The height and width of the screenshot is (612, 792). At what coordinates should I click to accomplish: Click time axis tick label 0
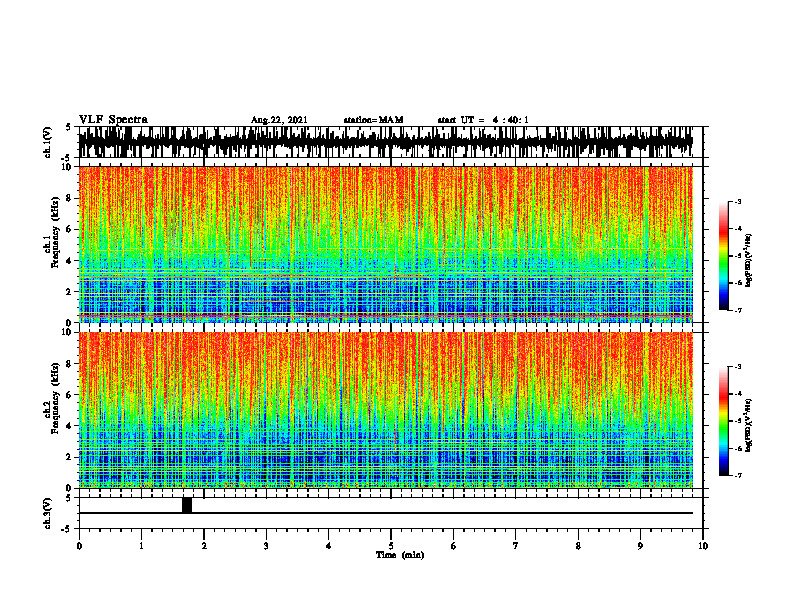pos(79,546)
